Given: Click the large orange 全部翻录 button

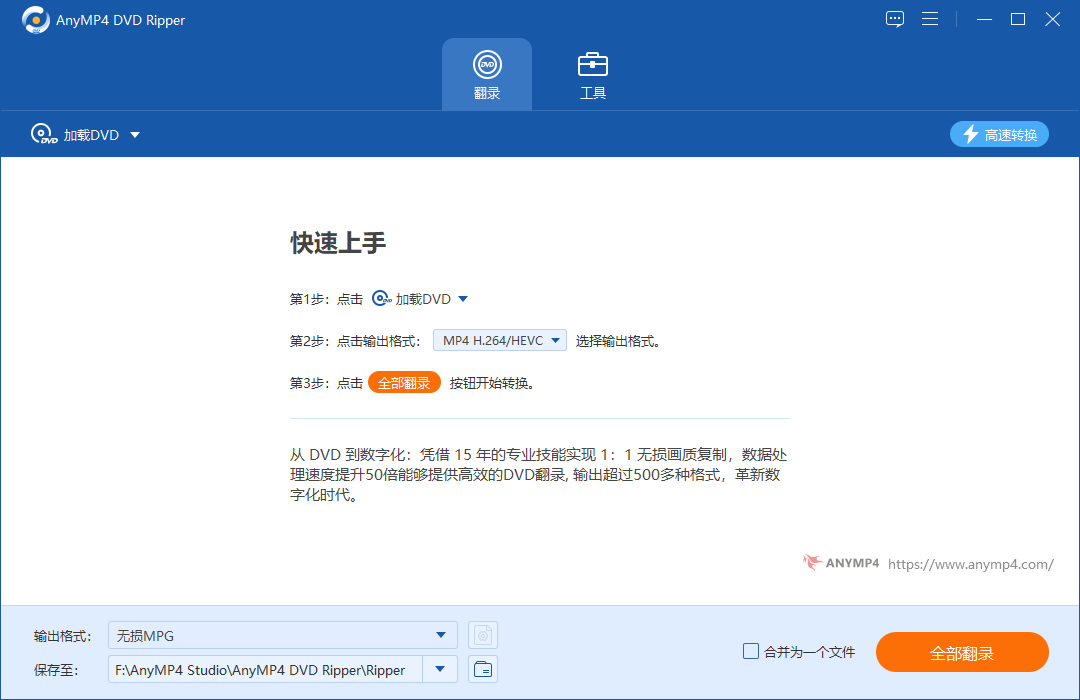Looking at the screenshot, I should (962, 652).
